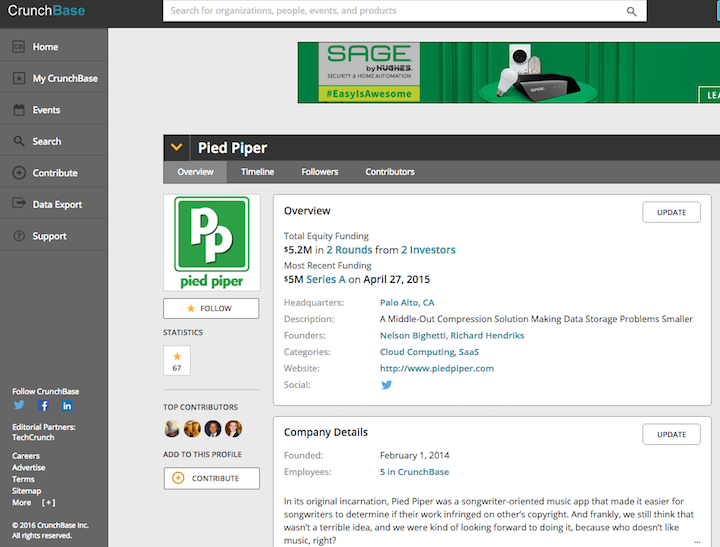Open CrunchBase Facebook page icon

point(44,406)
